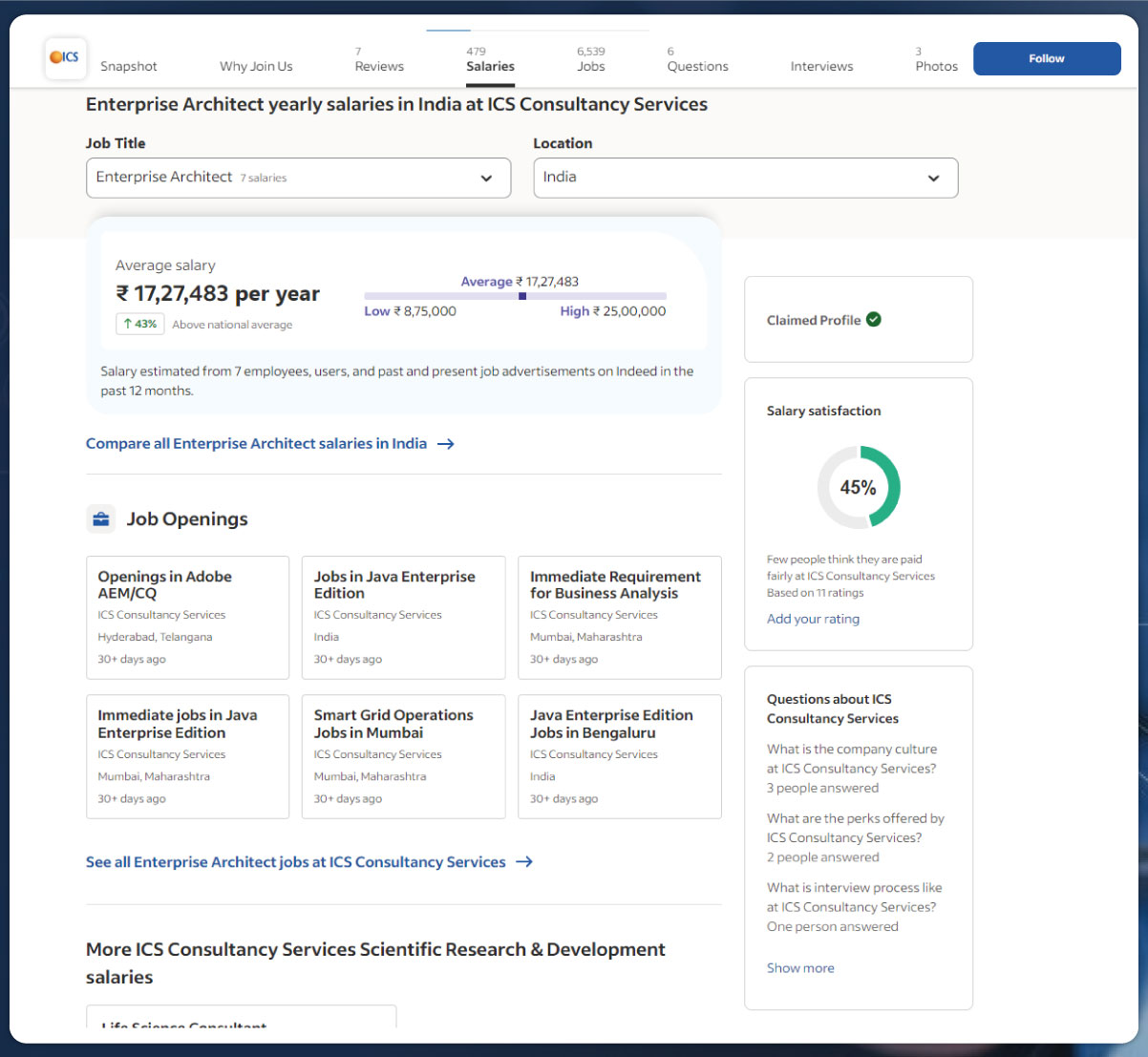Open the Interviews tab

click(821, 66)
